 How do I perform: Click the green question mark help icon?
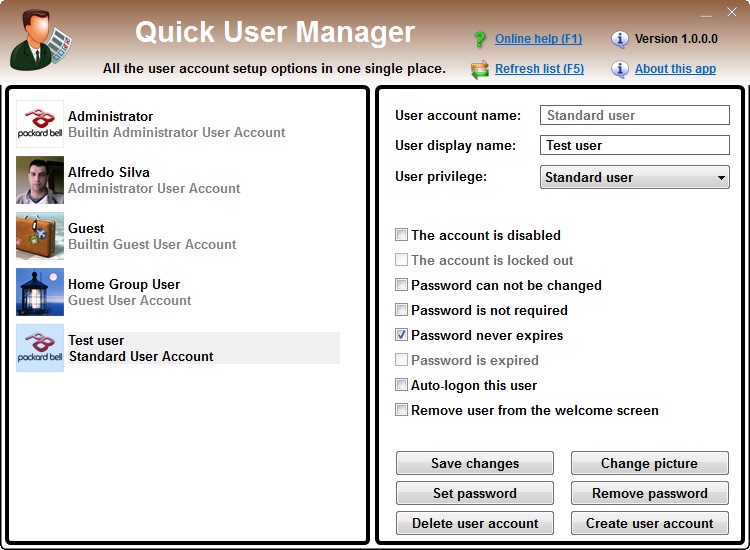tap(479, 39)
